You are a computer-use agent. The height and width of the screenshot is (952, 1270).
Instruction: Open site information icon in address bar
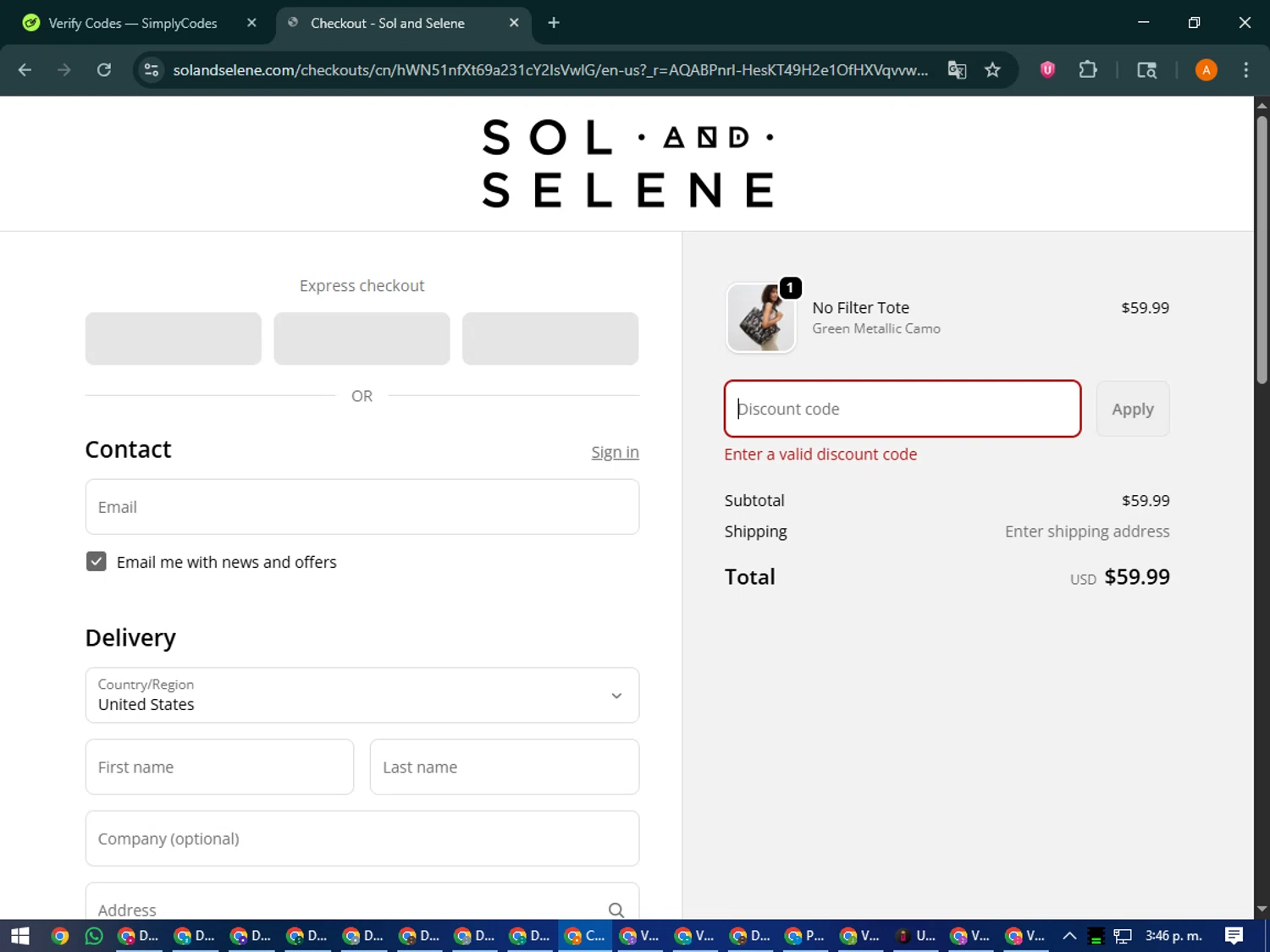tap(152, 70)
